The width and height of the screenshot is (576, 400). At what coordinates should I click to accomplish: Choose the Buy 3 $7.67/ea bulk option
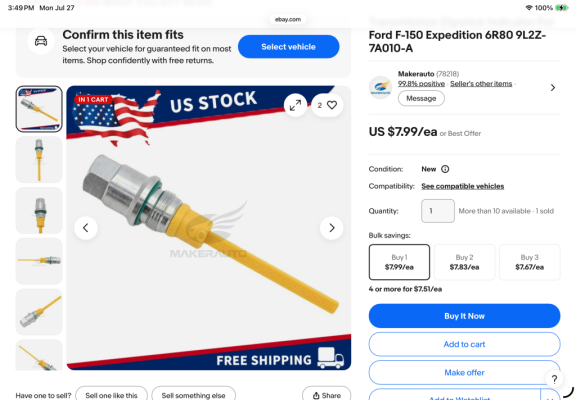(529, 262)
